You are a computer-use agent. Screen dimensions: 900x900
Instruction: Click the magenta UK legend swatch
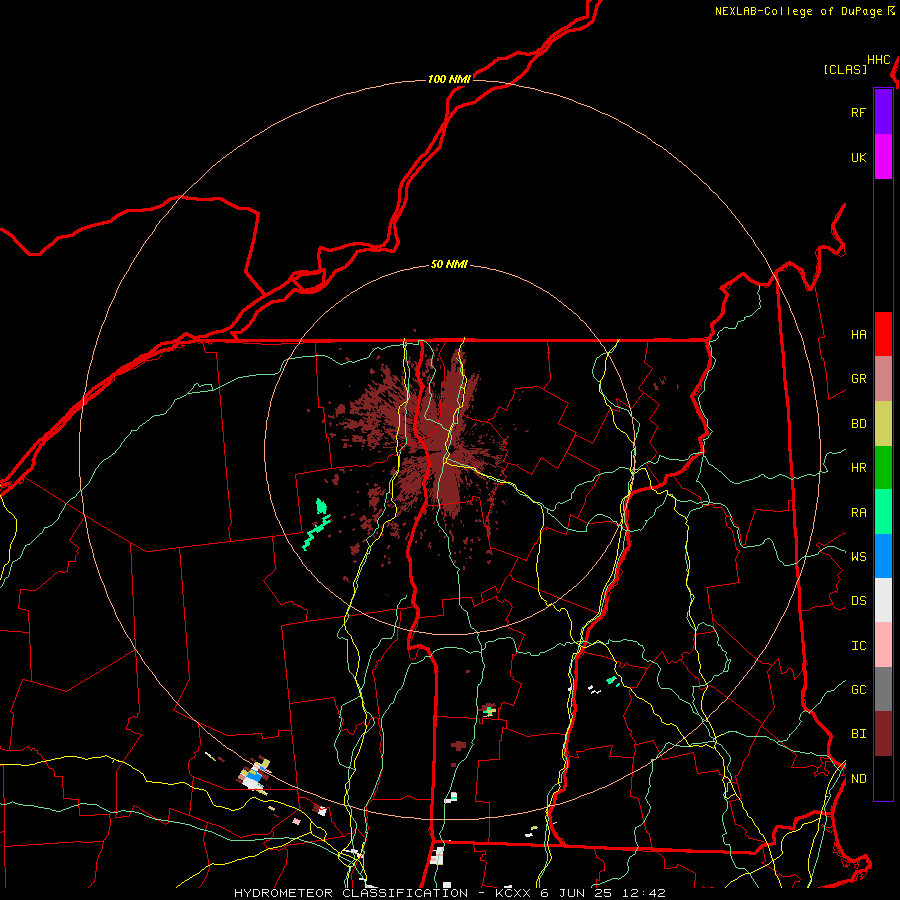(883, 157)
